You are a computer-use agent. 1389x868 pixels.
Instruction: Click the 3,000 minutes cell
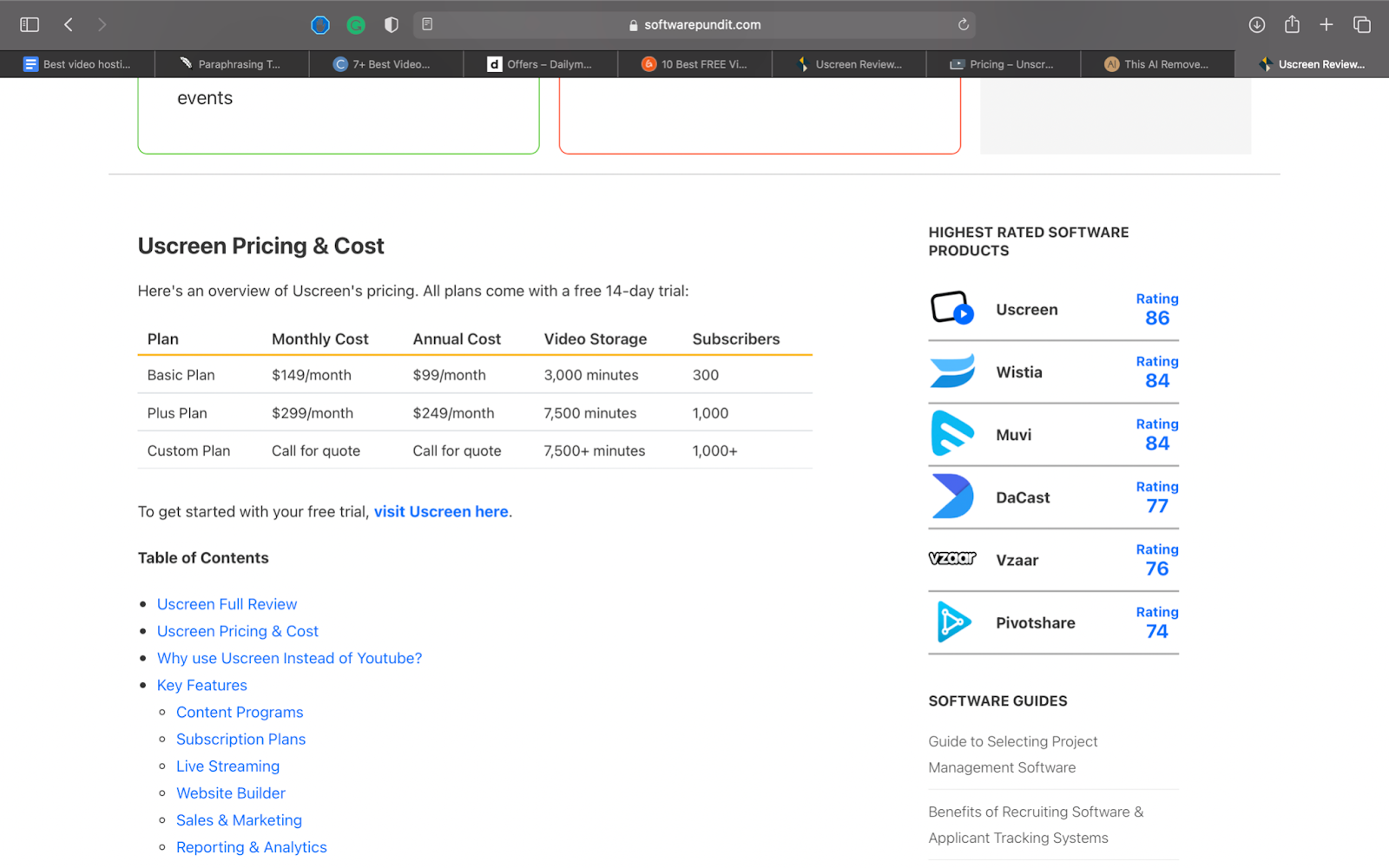pyautogui.click(x=591, y=375)
